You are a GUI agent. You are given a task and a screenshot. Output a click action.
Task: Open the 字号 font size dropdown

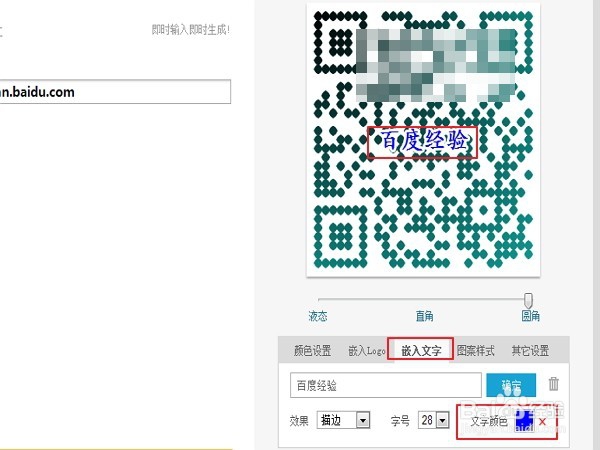(x=433, y=420)
